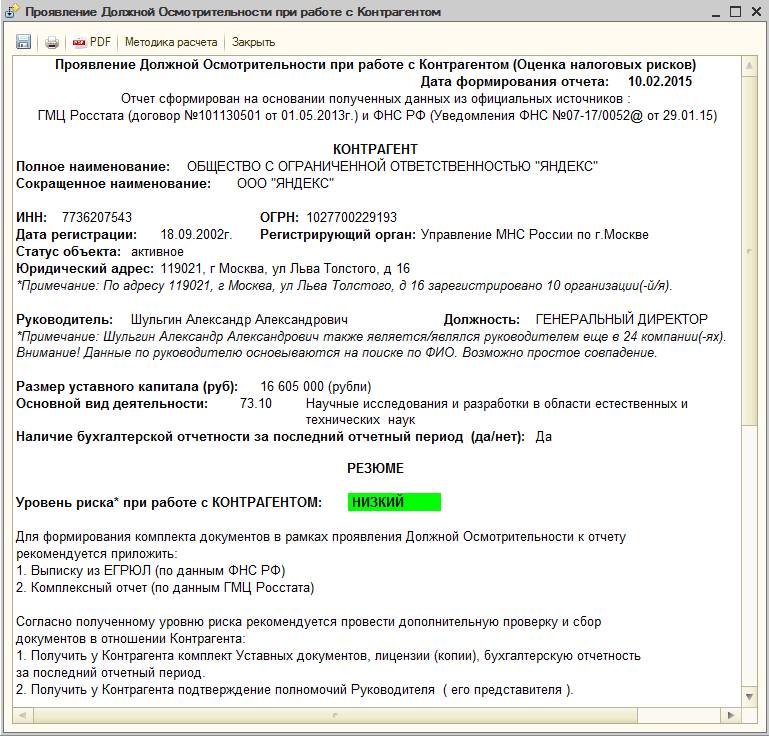This screenshot has height=736, width=769.
Task: Select the report date 10.02.2015
Action: (x=660, y=81)
